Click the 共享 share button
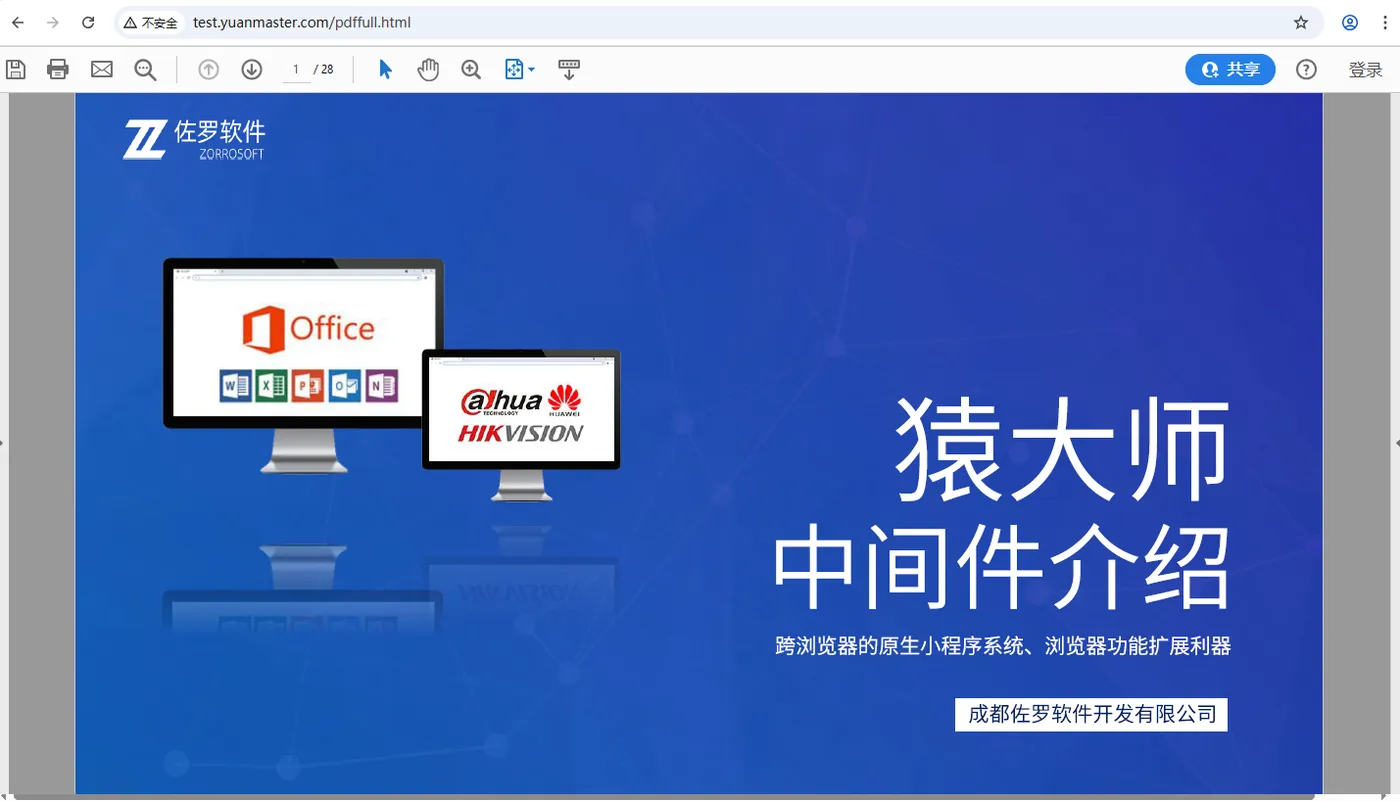 1230,69
